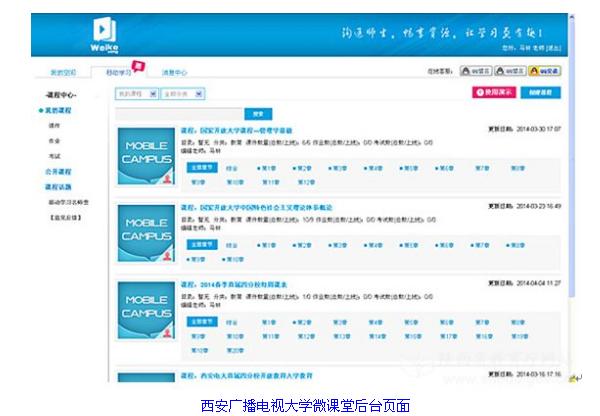
Task: Click 【意见反馈】 feedback link in sidebar
Action: click(65, 217)
